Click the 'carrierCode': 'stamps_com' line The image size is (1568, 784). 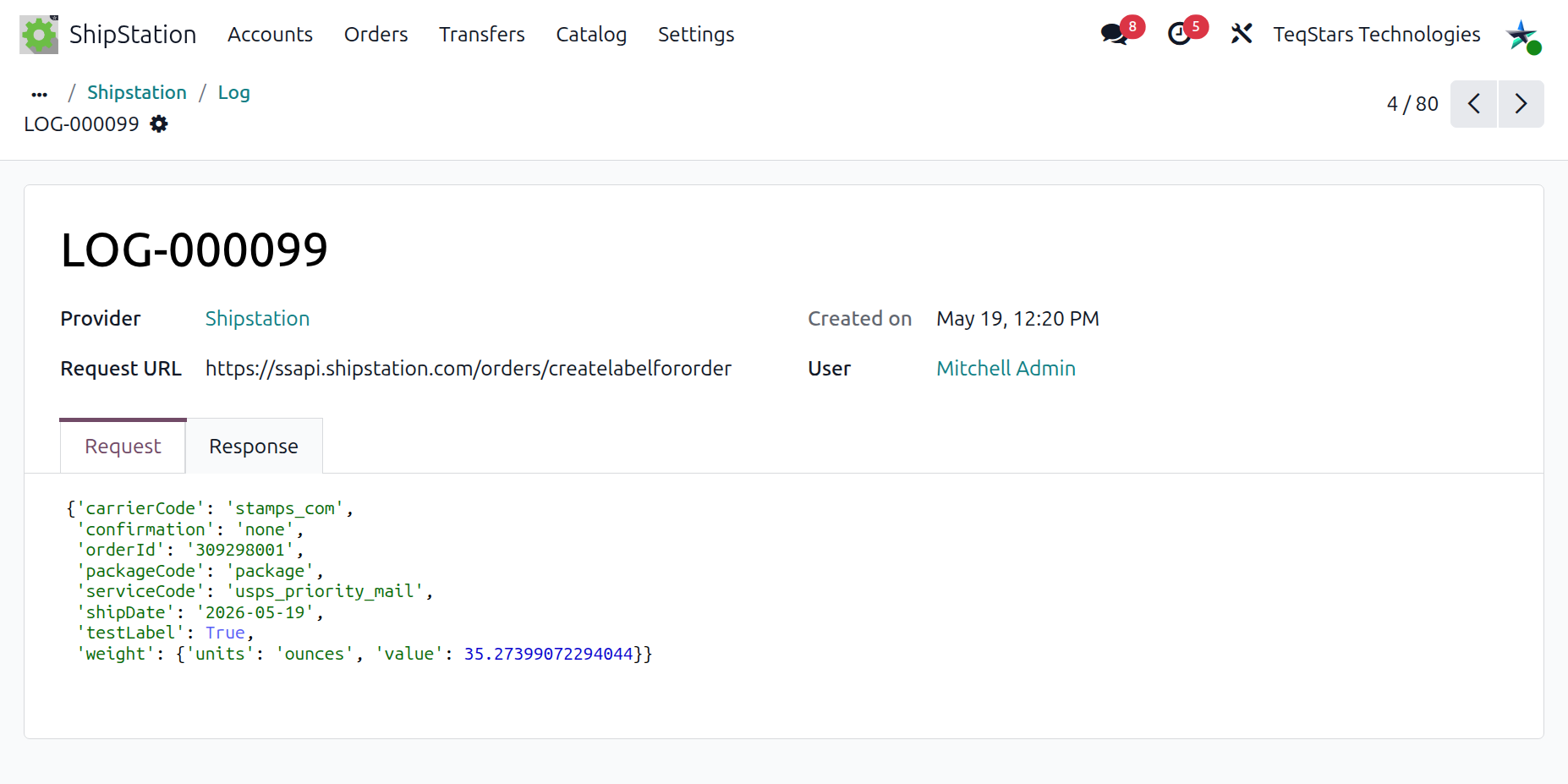pyautogui.click(x=210, y=508)
